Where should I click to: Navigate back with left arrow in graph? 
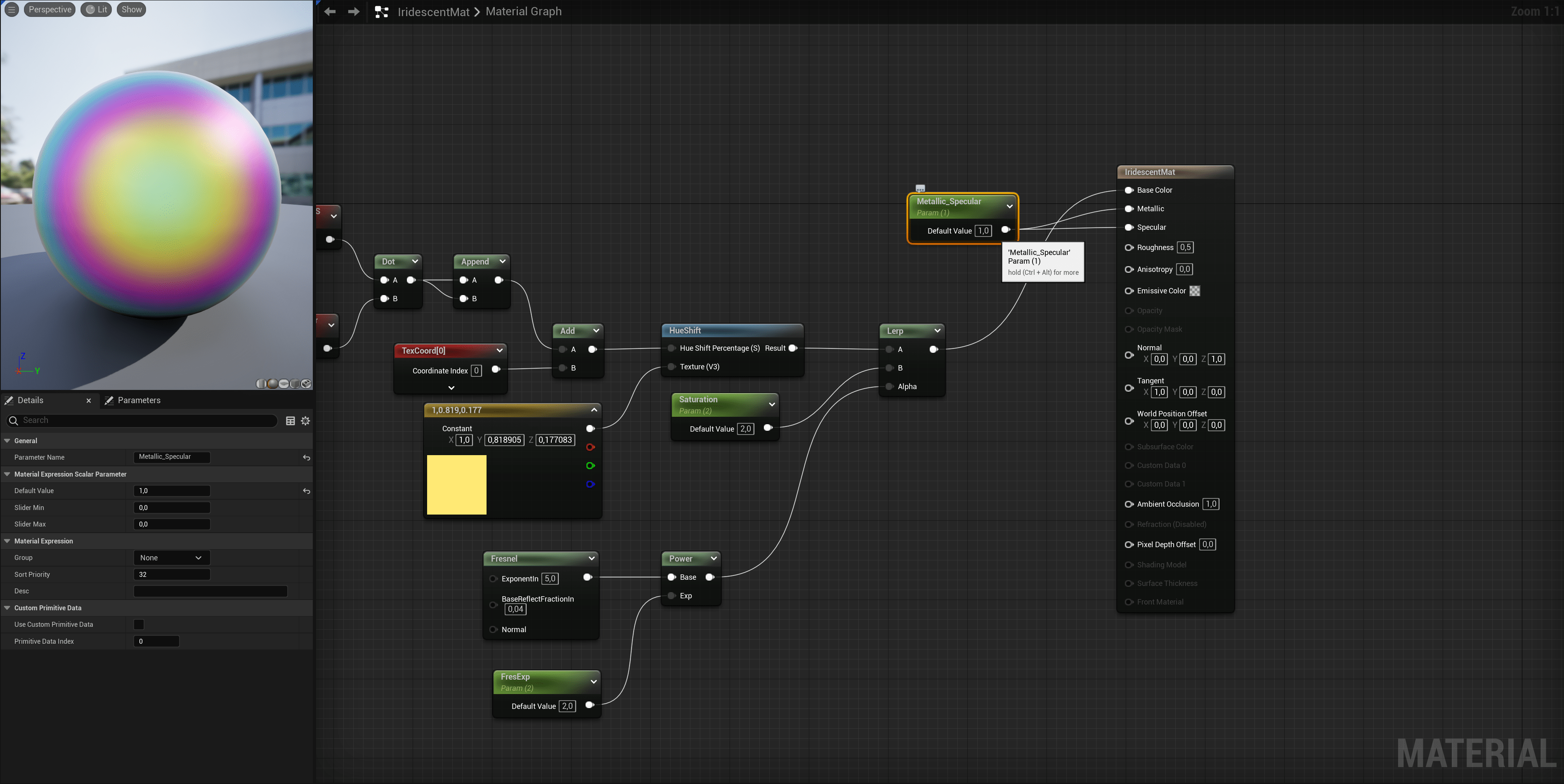330,12
